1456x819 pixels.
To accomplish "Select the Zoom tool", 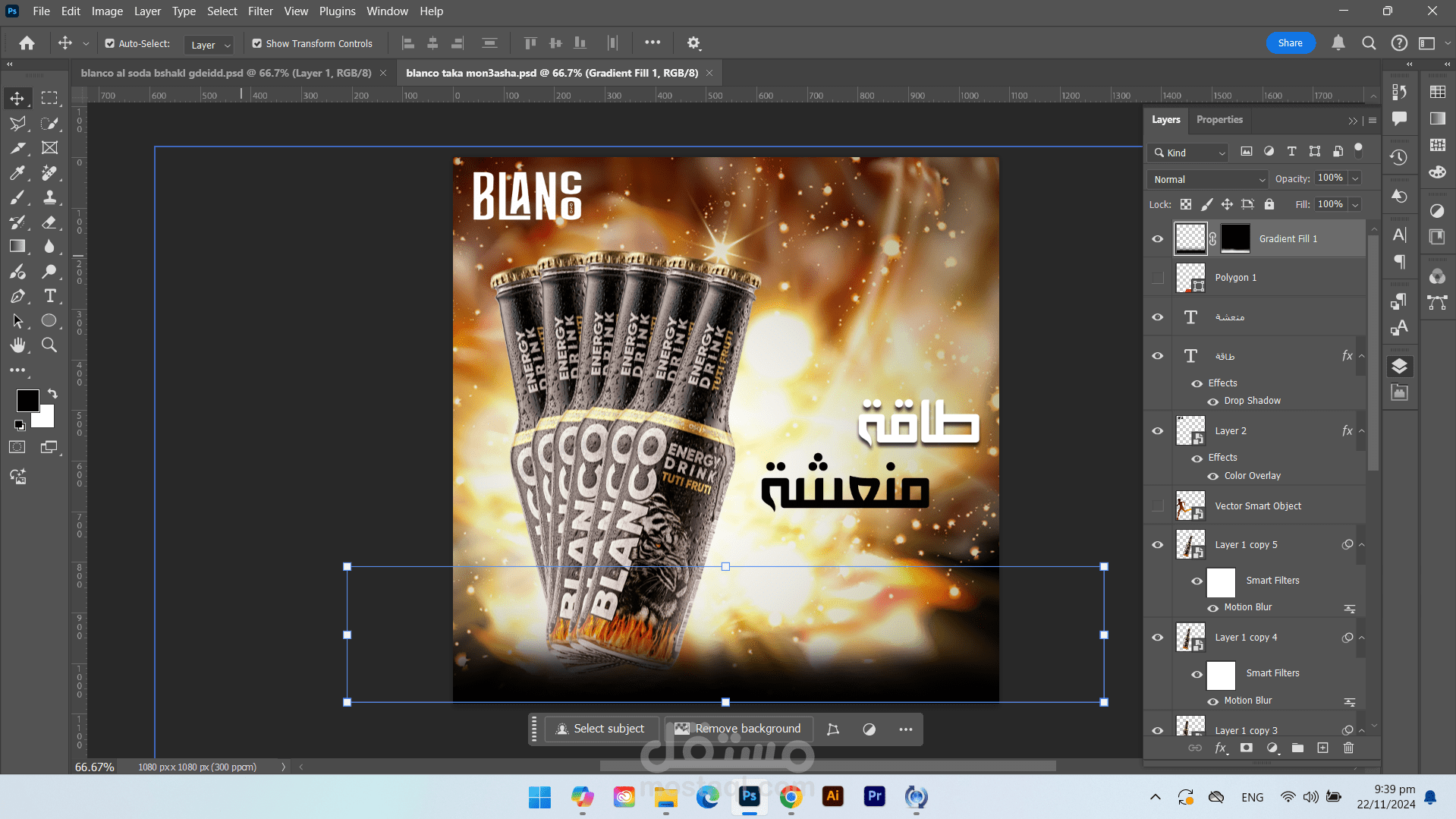I will [49, 345].
